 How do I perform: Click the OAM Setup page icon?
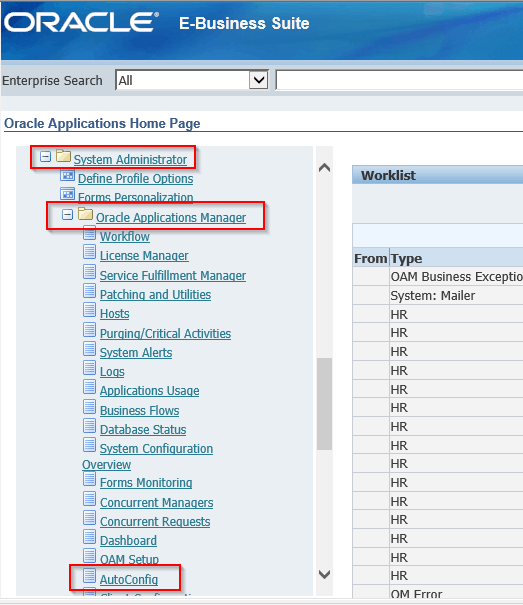(x=90, y=556)
